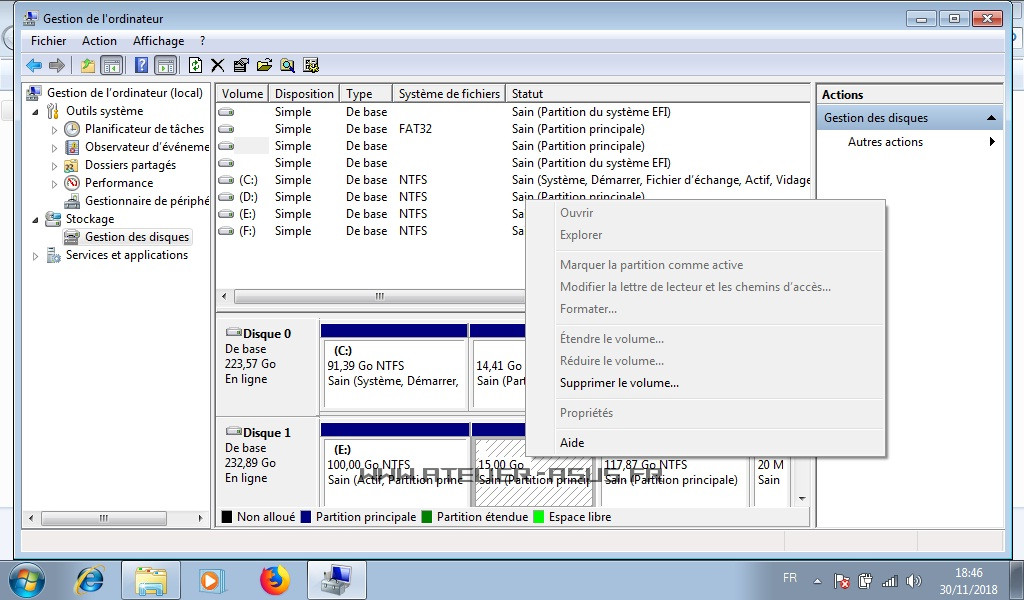Click the network signal tray icon
Viewport: 1024px width, 600px height.
click(x=889, y=580)
